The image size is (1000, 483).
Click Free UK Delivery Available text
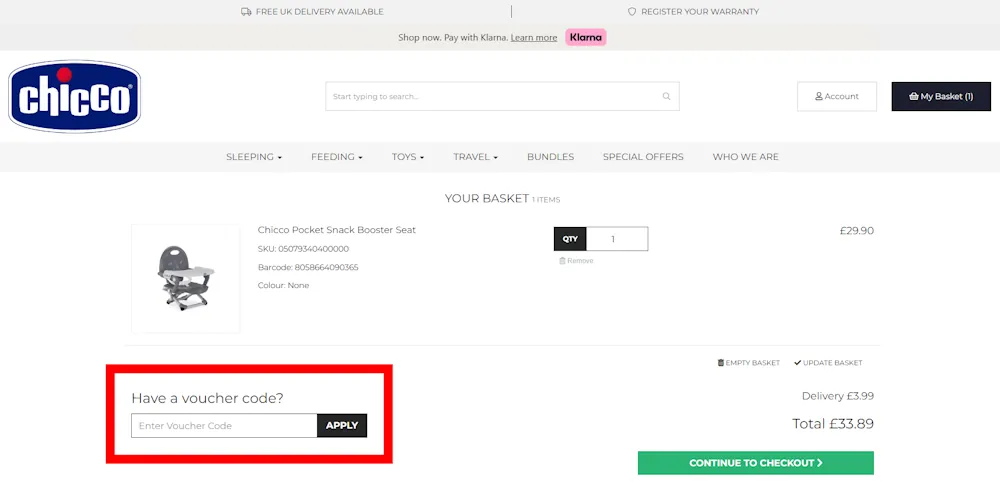point(320,11)
